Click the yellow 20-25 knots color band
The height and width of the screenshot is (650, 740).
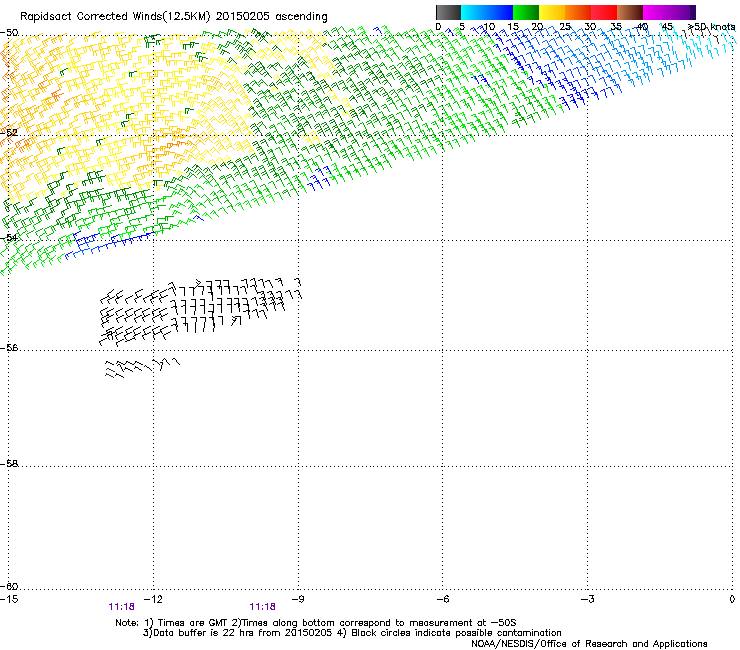[x=552, y=12]
